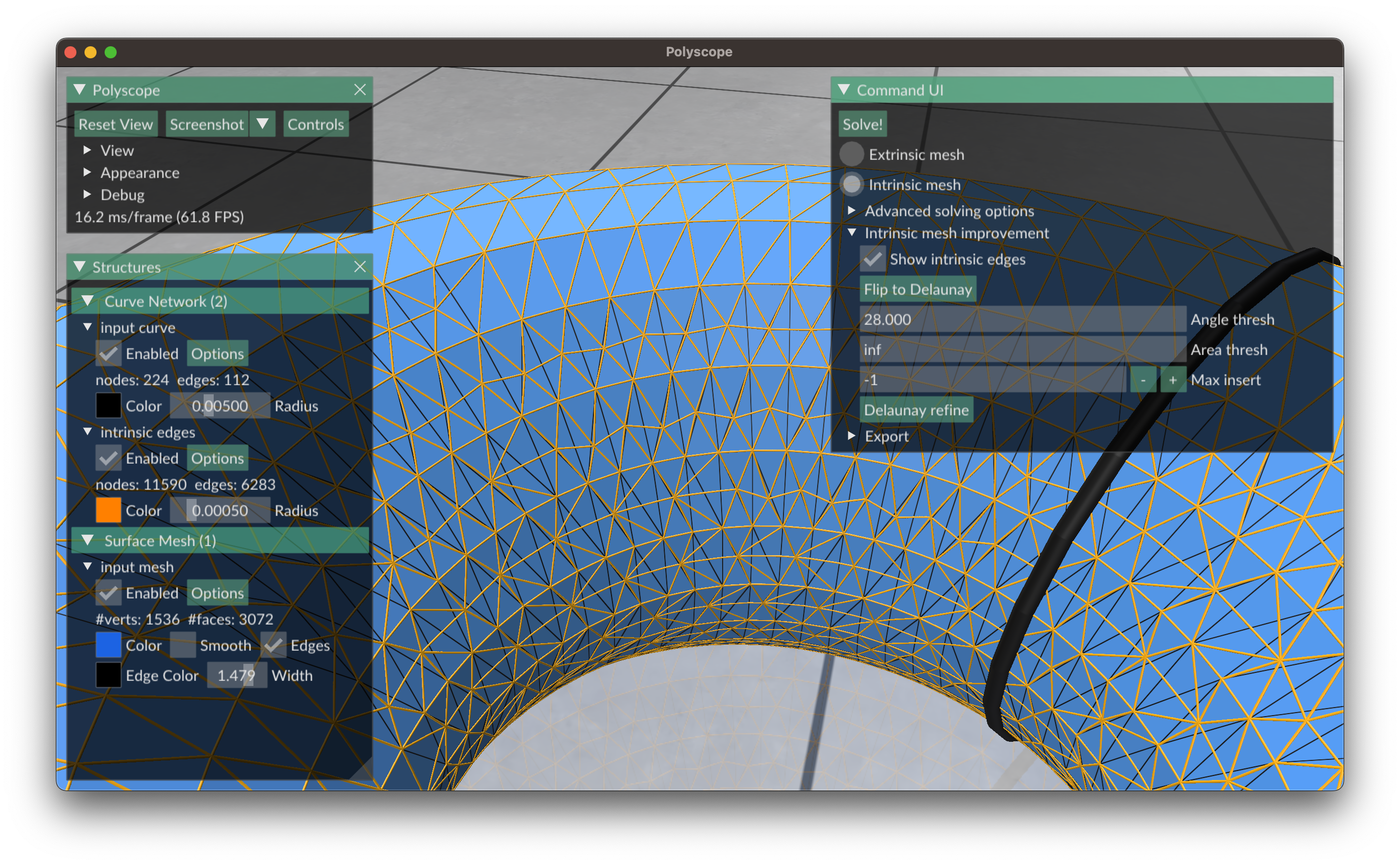
Task: Click the plus stepper for Max insert
Action: pyautogui.click(x=1172, y=380)
